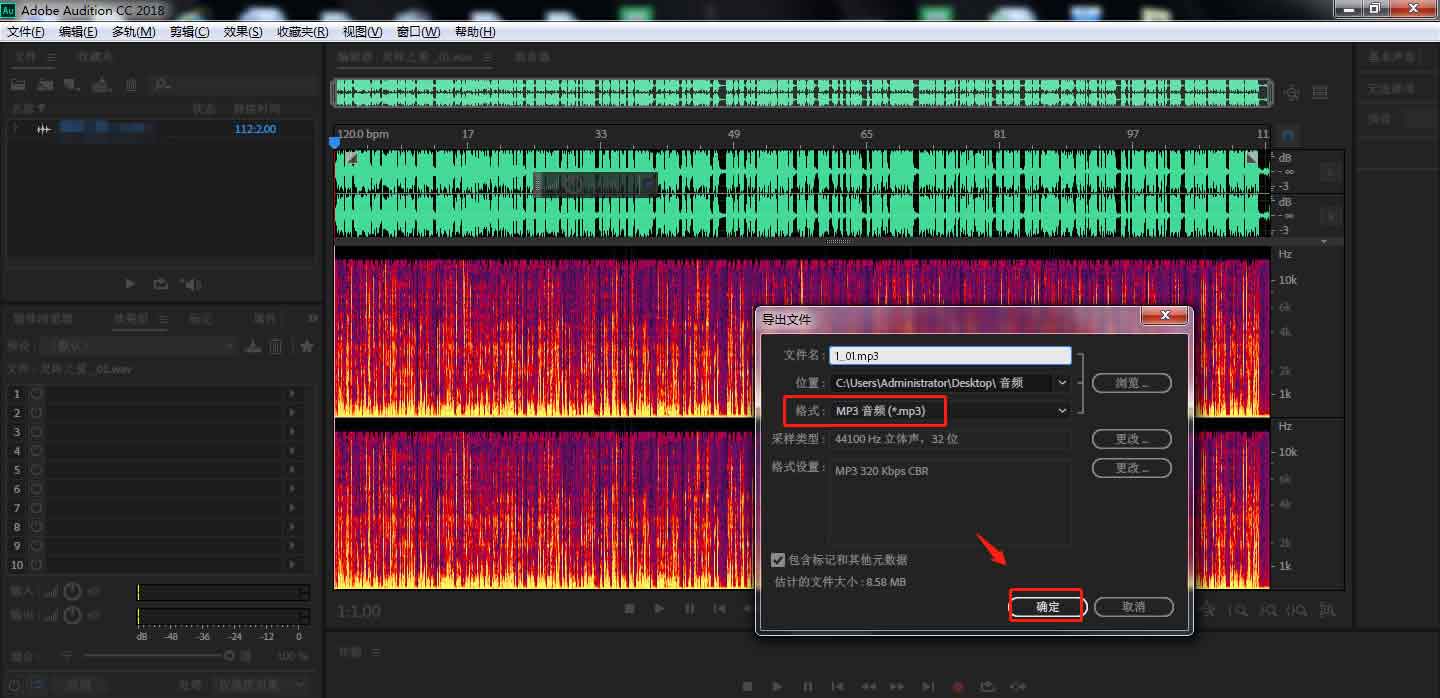The width and height of the screenshot is (1440, 698).
Task: Click the trash icon in the Files panel
Action: click(131, 86)
